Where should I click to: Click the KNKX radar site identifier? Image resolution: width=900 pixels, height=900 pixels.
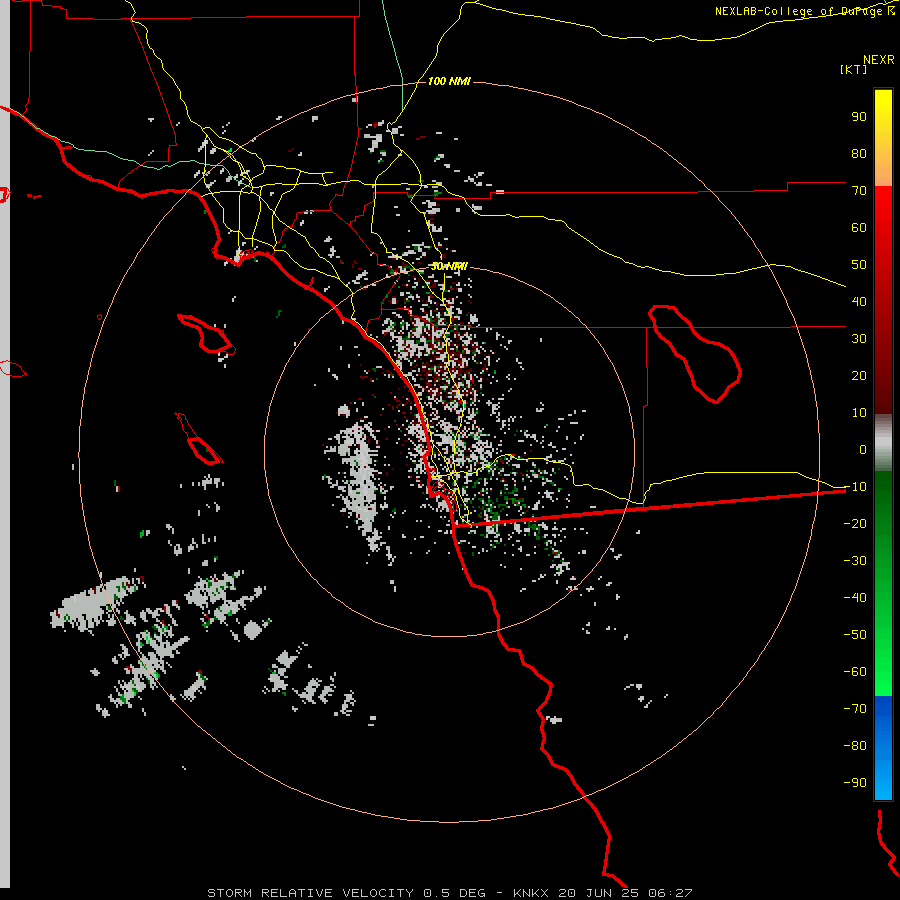(x=531, y=893)
